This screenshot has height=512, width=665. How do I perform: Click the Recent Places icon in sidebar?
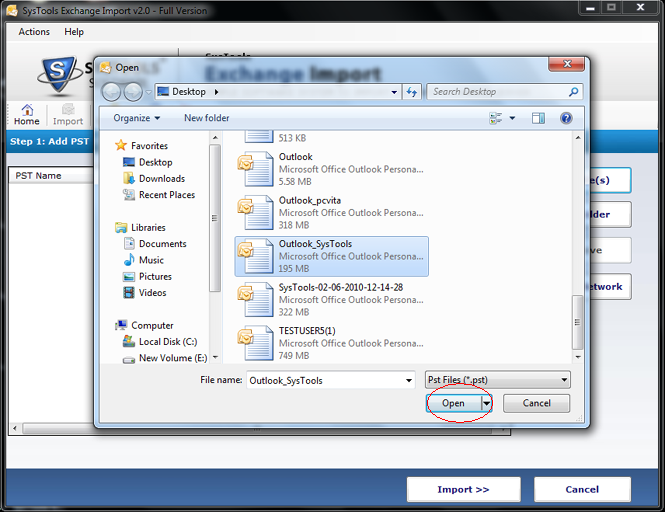[x=129, y=195]
